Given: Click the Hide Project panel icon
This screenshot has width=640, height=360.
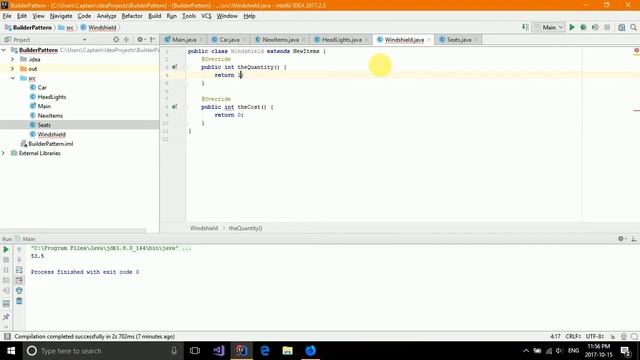Looking at the screenshot, I should pos(152,40).
